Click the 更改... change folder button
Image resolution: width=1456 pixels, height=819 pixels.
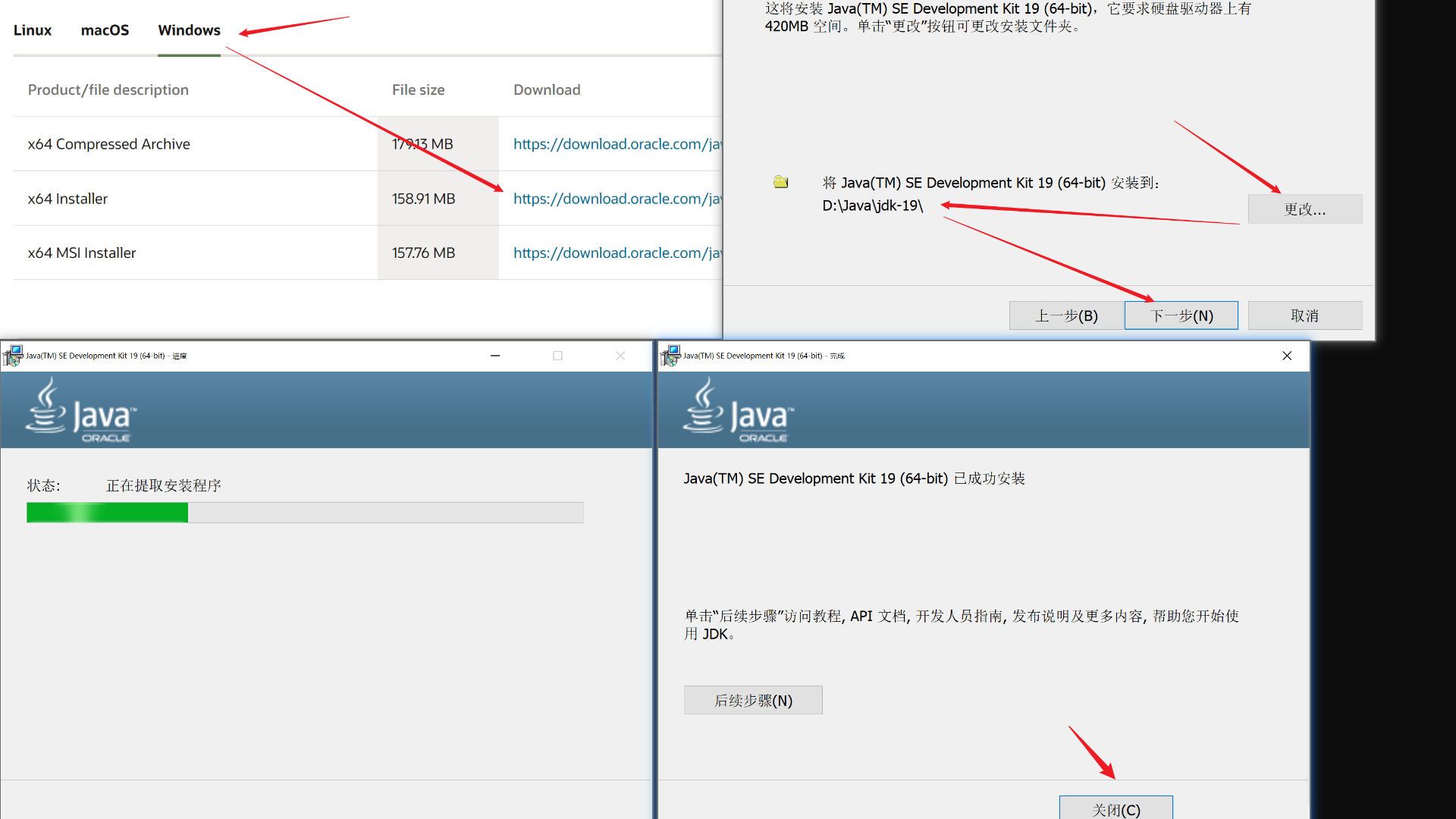pyautogui.click(x=1304, y=209)
